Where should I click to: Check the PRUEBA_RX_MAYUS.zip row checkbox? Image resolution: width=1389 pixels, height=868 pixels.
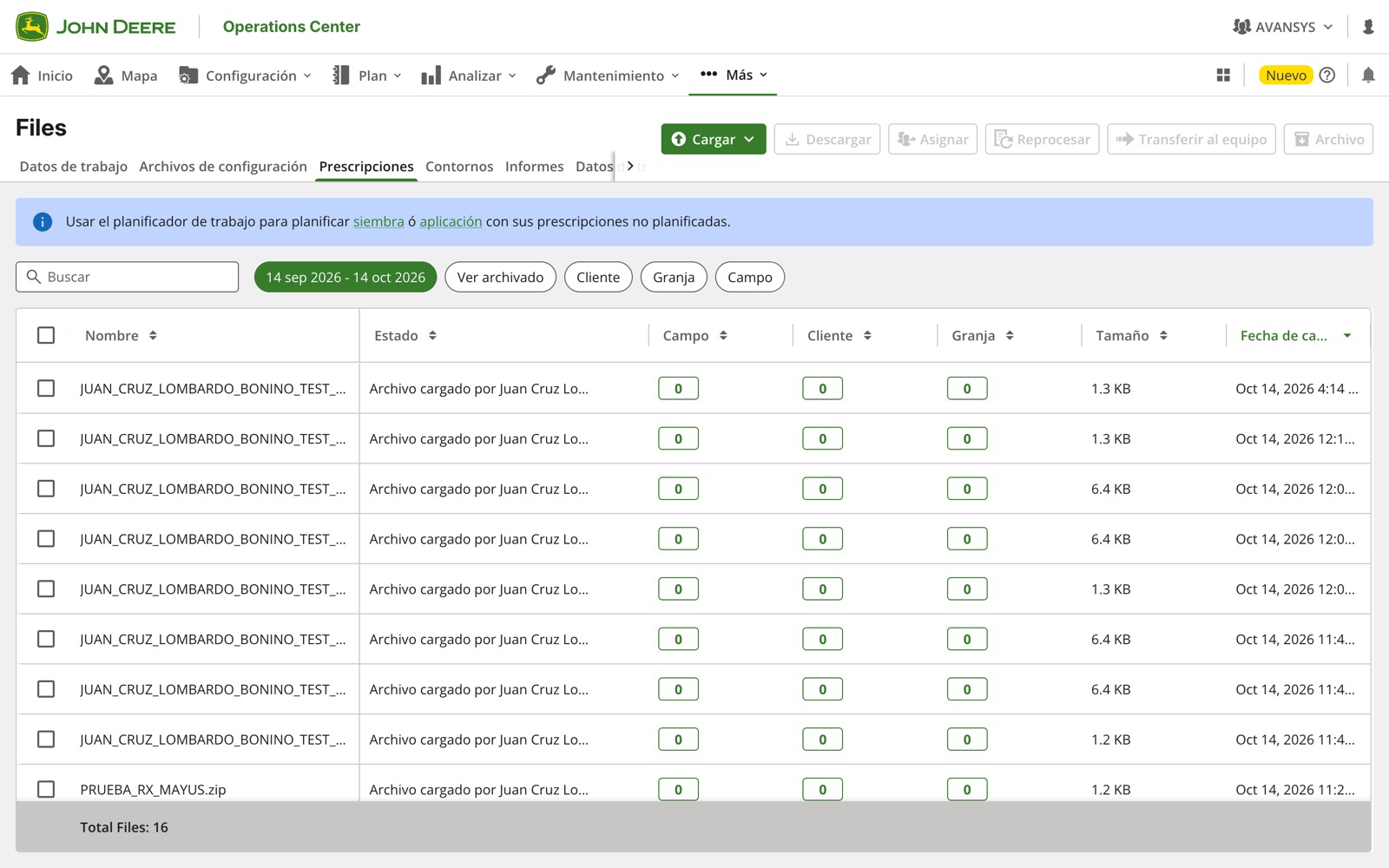(46, 789)
